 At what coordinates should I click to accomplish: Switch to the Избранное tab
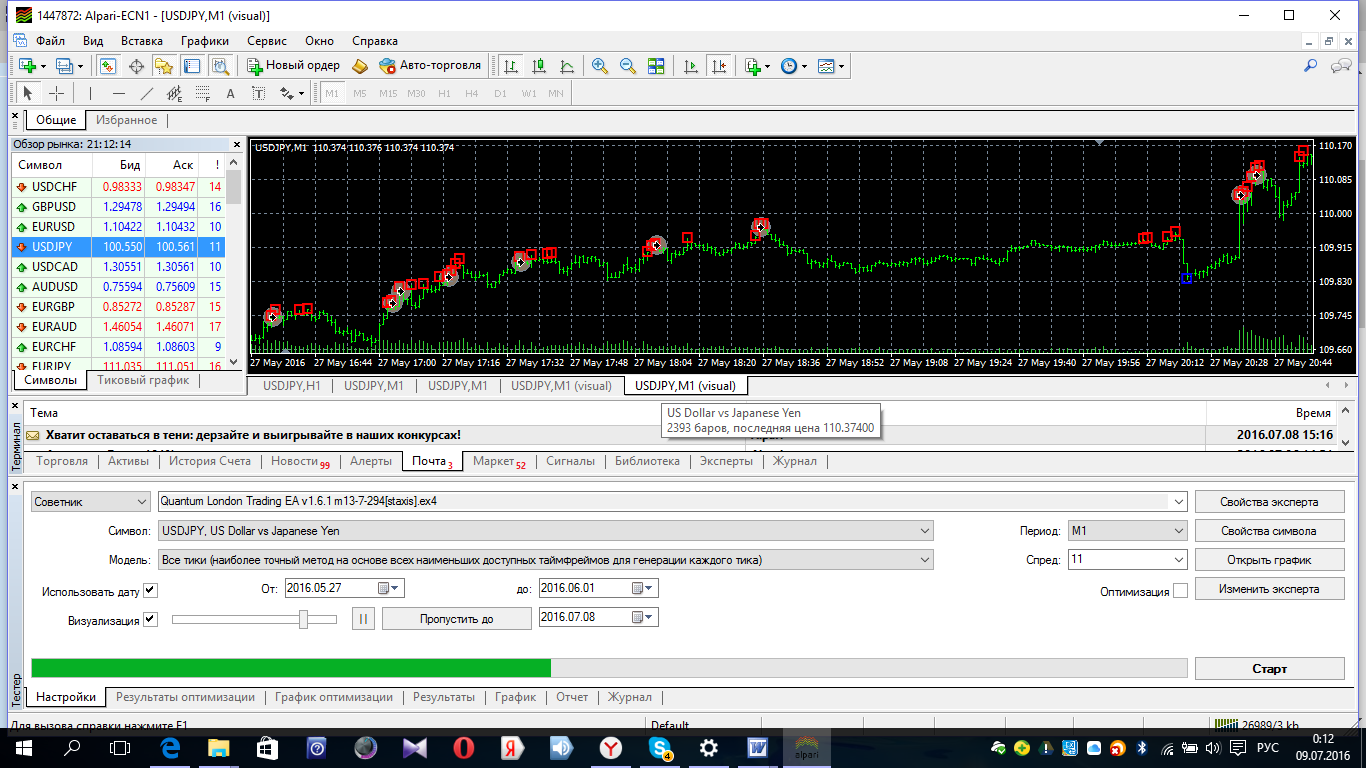point(127,120)
